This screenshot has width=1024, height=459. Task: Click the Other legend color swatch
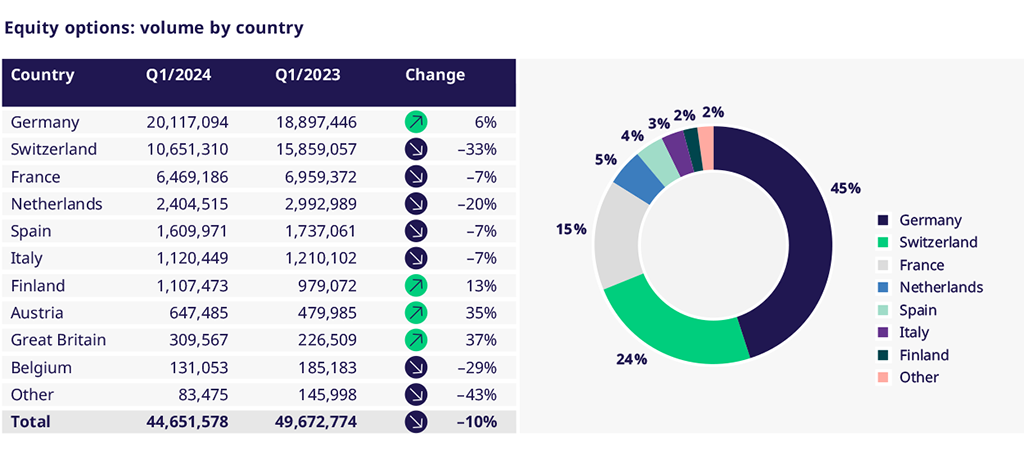click(x=883, y=378)
